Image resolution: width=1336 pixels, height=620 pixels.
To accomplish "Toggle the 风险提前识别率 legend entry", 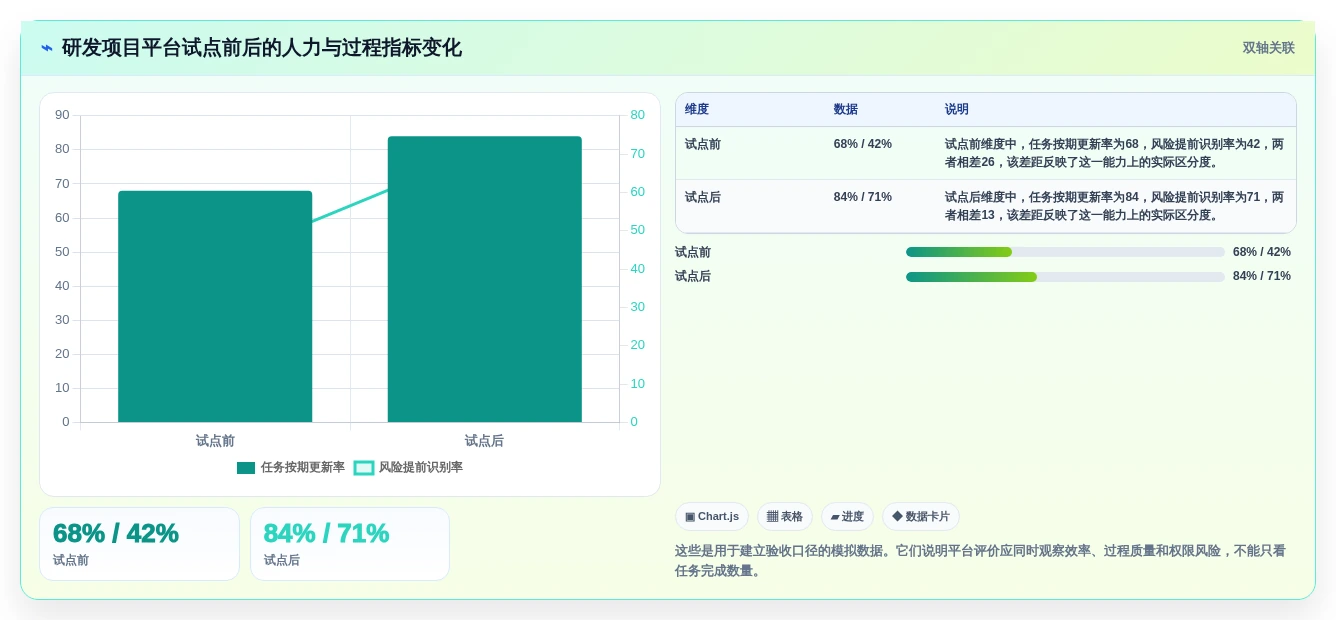I will (409, 467).
